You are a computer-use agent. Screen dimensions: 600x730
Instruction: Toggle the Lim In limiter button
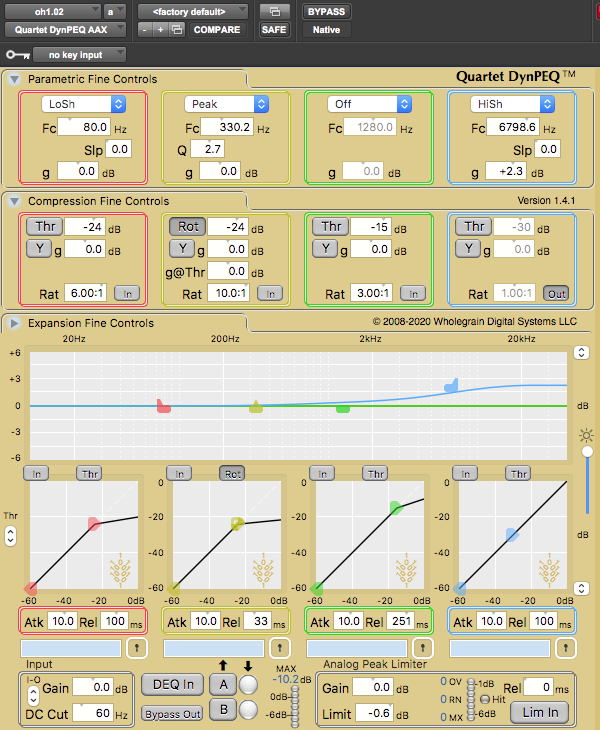[x=540, y=712]
